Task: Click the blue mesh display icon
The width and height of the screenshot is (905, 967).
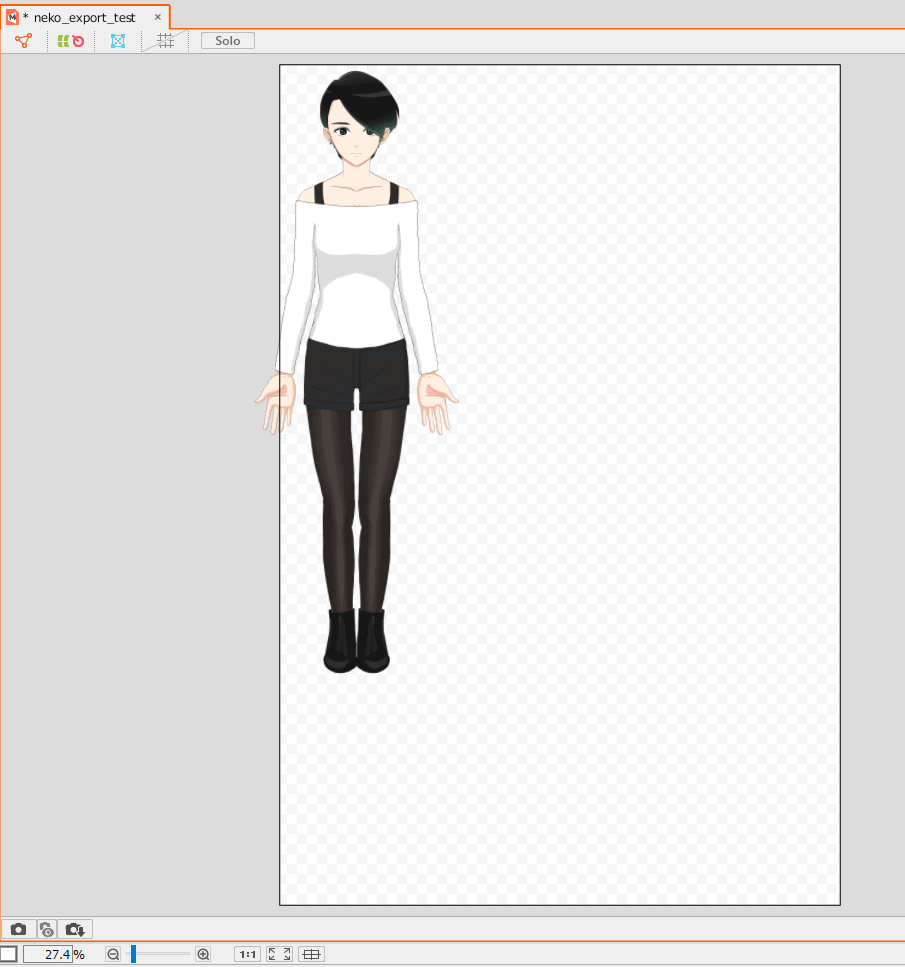Action: 118,41
